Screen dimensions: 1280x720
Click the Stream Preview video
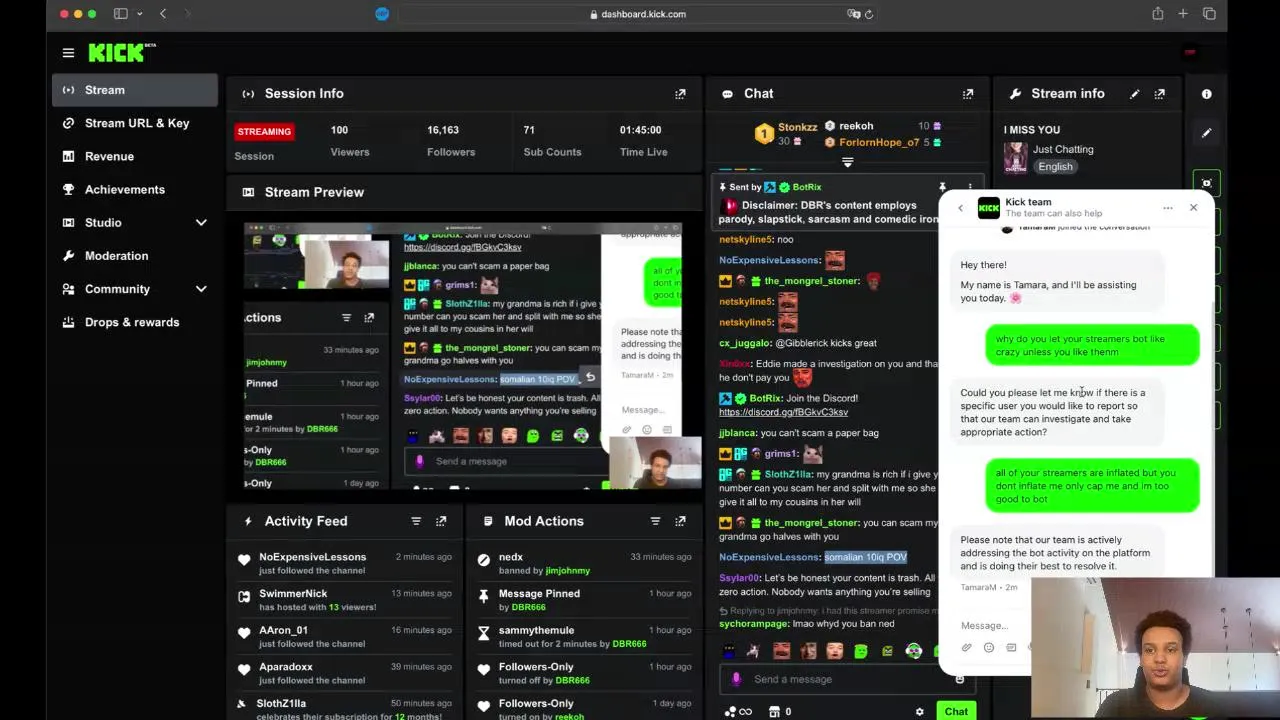463,356
